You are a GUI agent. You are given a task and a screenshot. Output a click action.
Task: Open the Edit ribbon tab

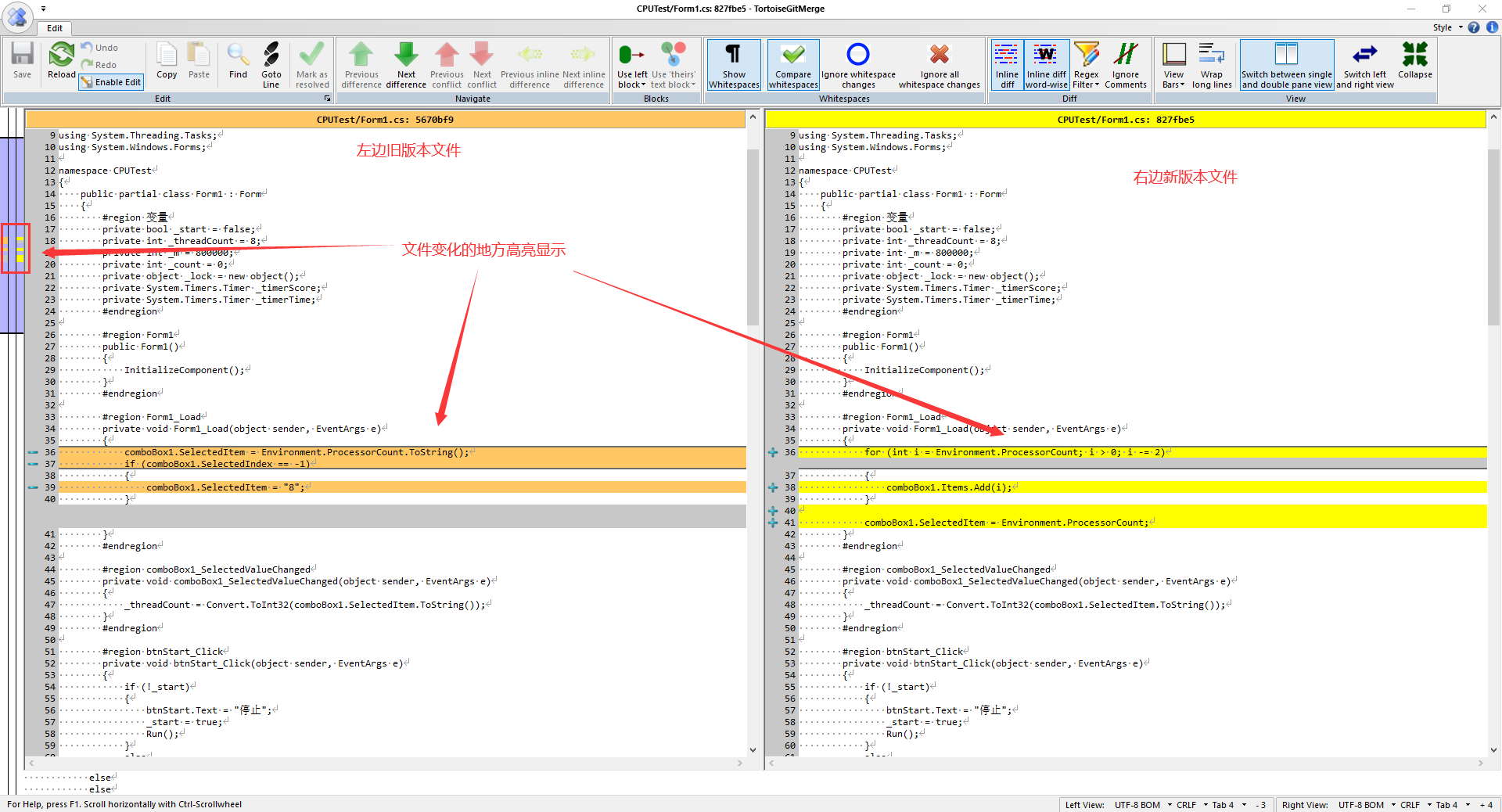[55, 28]
